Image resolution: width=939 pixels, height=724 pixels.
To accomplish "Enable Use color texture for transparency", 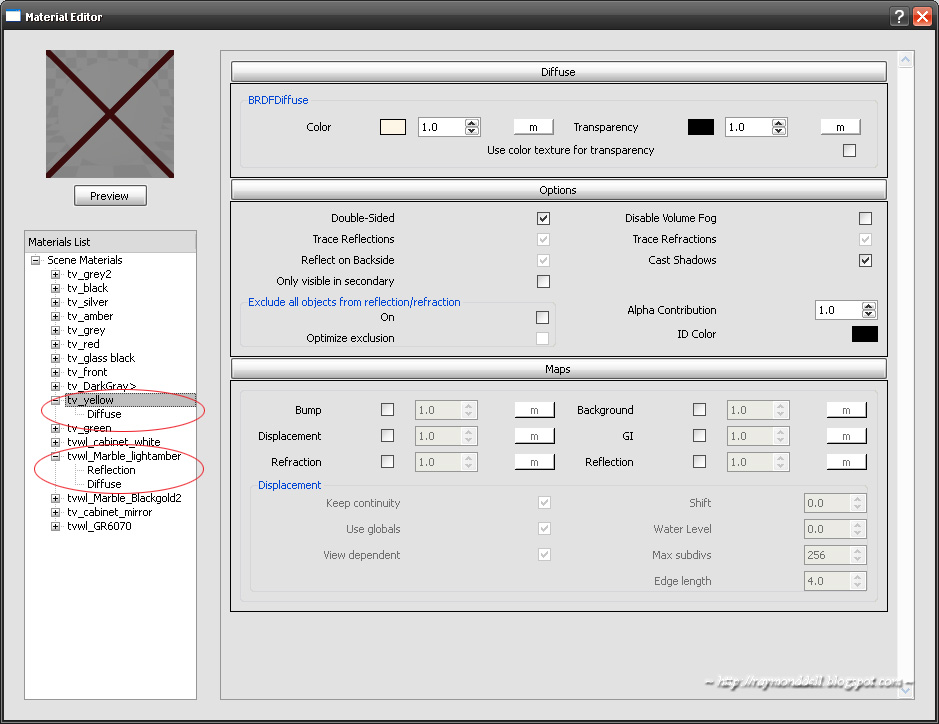I will 849,150.
